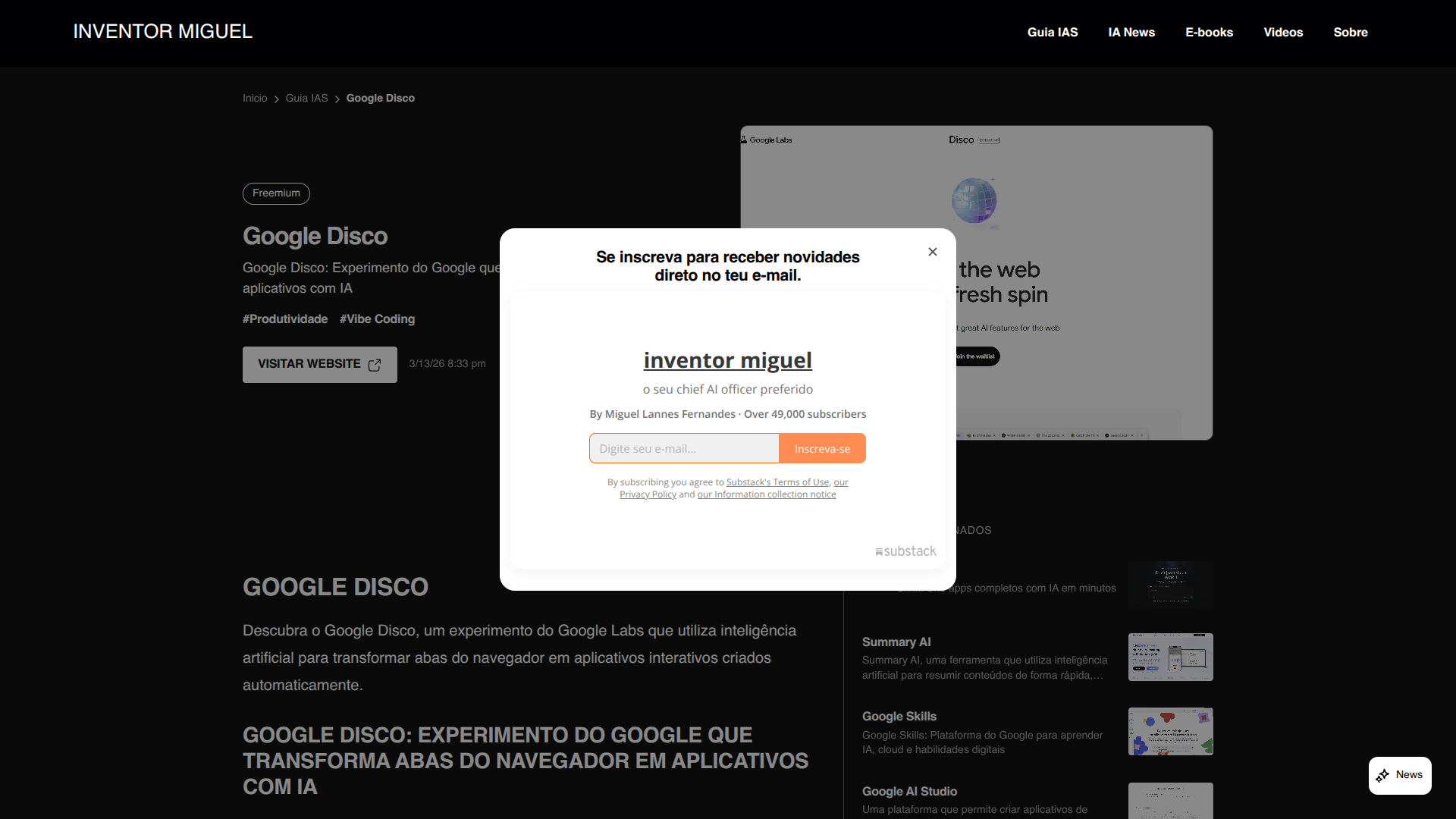Open Substack's Terms of Use
The image size is (1456, 819).
click(x=777, y=482)
